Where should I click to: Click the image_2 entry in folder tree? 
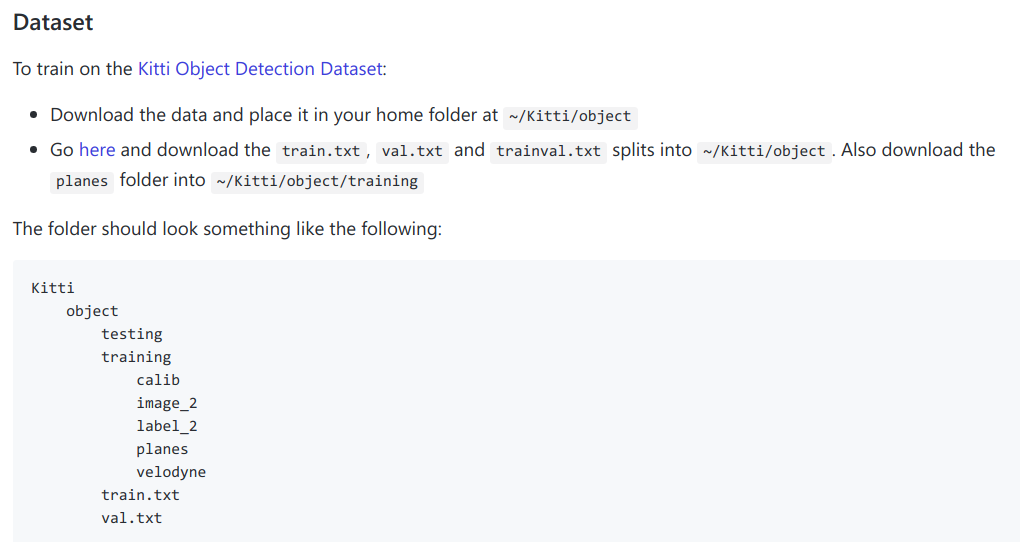[167, 403]
